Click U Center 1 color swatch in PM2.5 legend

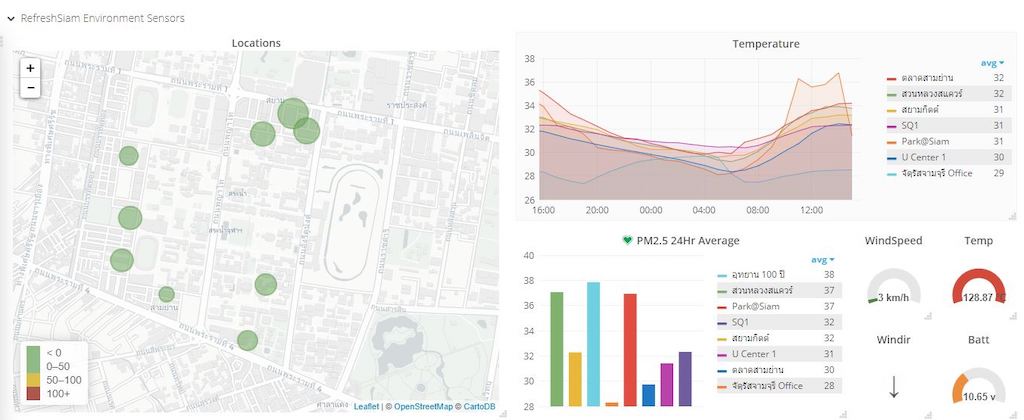(722, 354)
